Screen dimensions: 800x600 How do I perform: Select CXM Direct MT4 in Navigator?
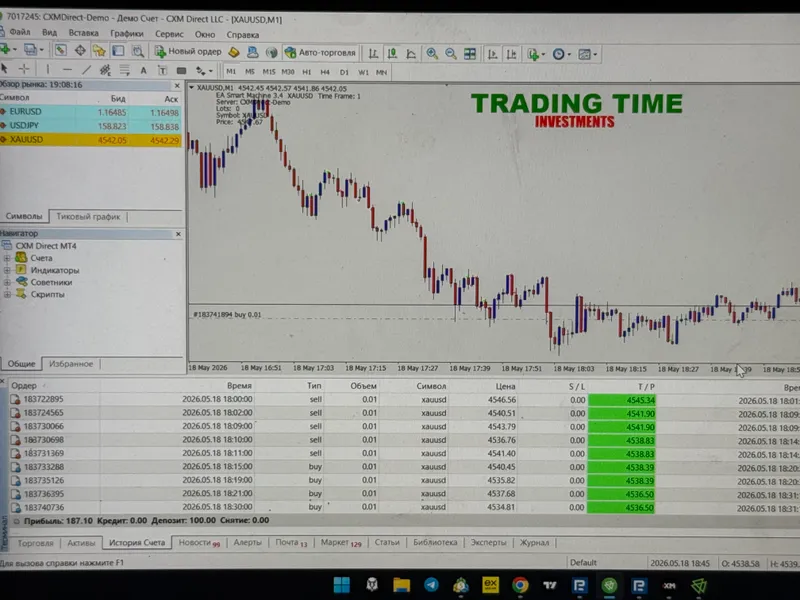click(46, 246)
